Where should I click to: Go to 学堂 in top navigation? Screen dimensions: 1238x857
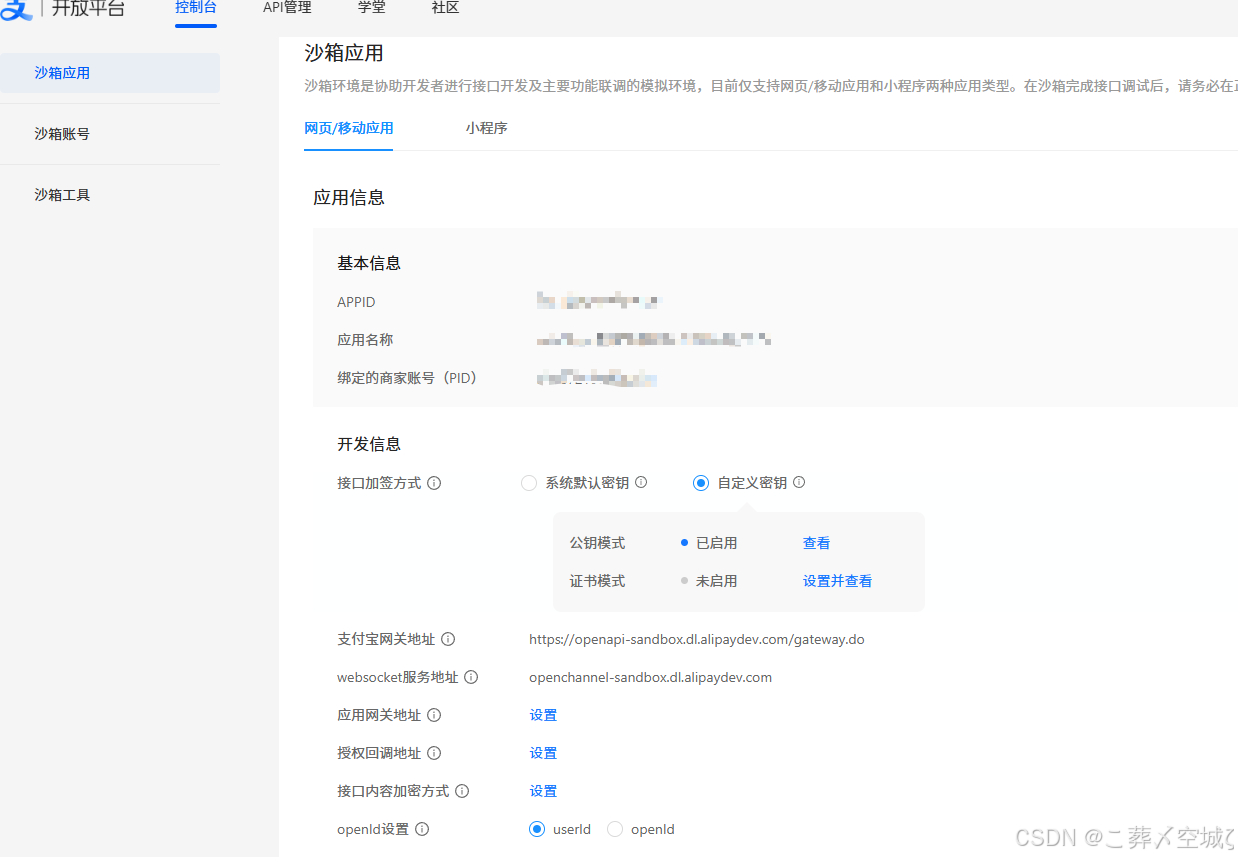point(371,8)
